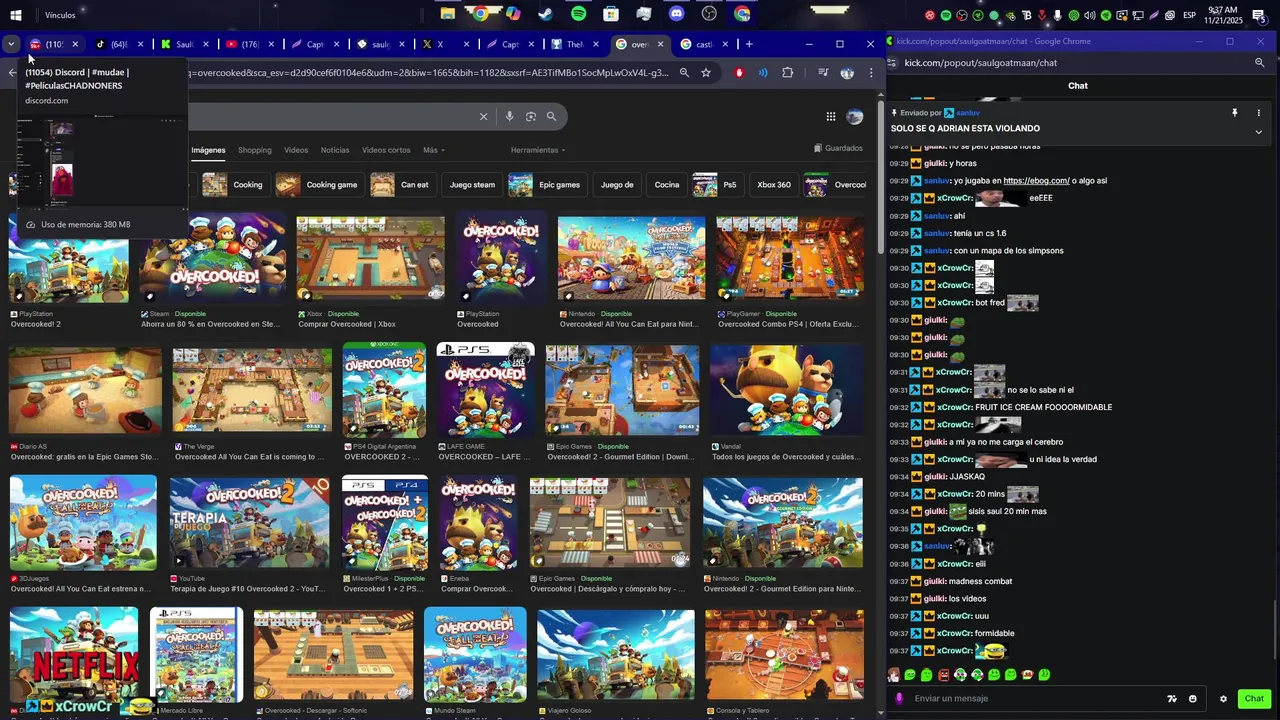Filter by 'Xbox 360' chip
This screenshot has height=720, width=1280.
point(773,185)
